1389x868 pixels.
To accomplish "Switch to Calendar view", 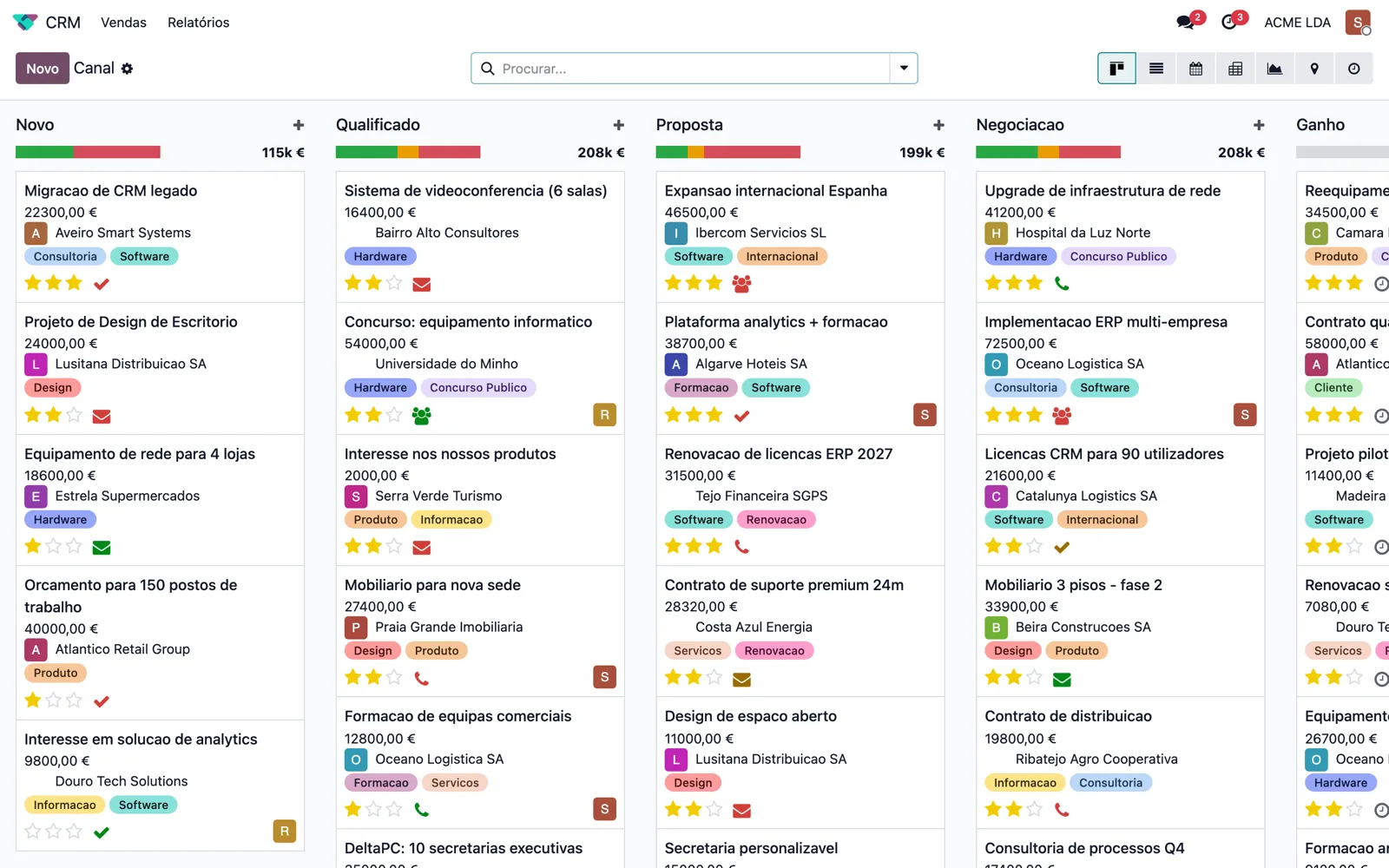I will (1195, 69).
